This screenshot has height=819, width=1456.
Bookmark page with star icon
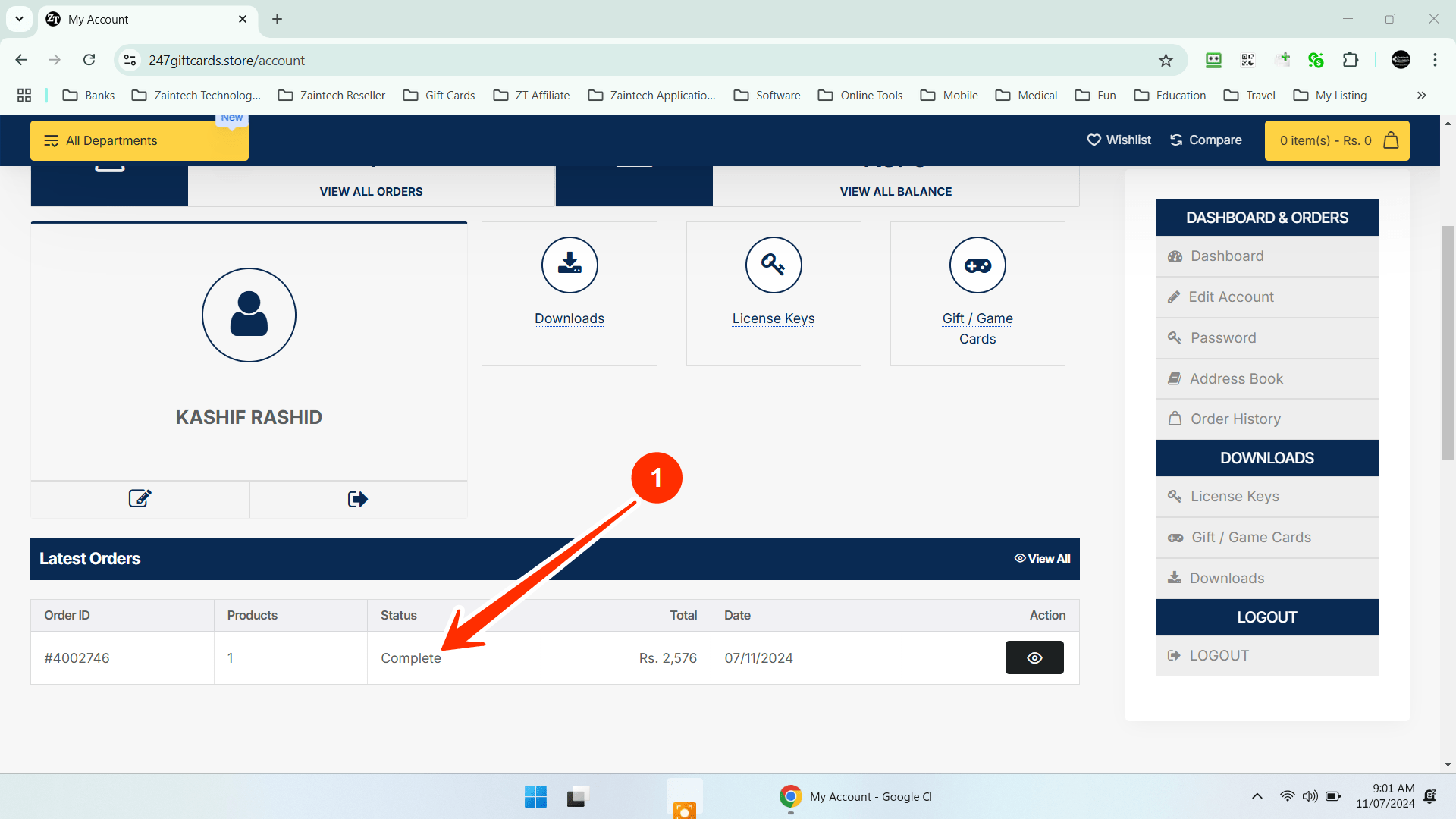click(x=1166, y=61)
